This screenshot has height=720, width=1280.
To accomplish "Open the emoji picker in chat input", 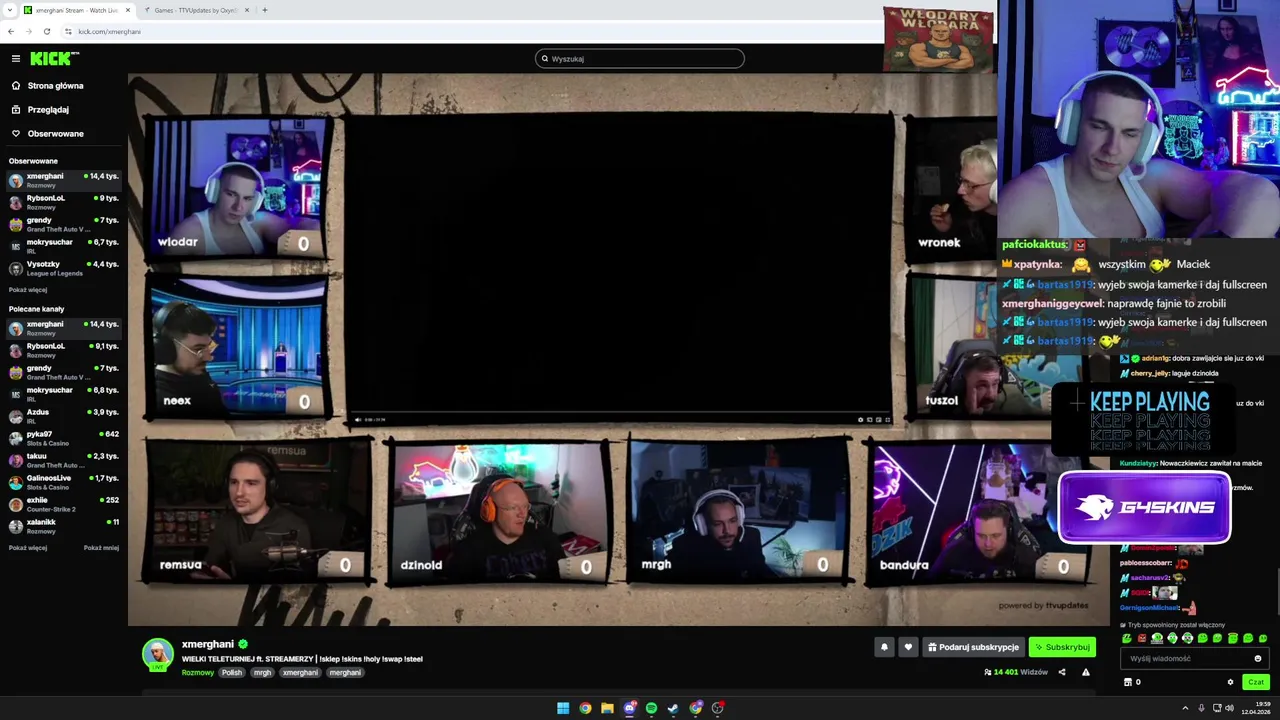I will pyautogui.click(x=1258, y=659).
